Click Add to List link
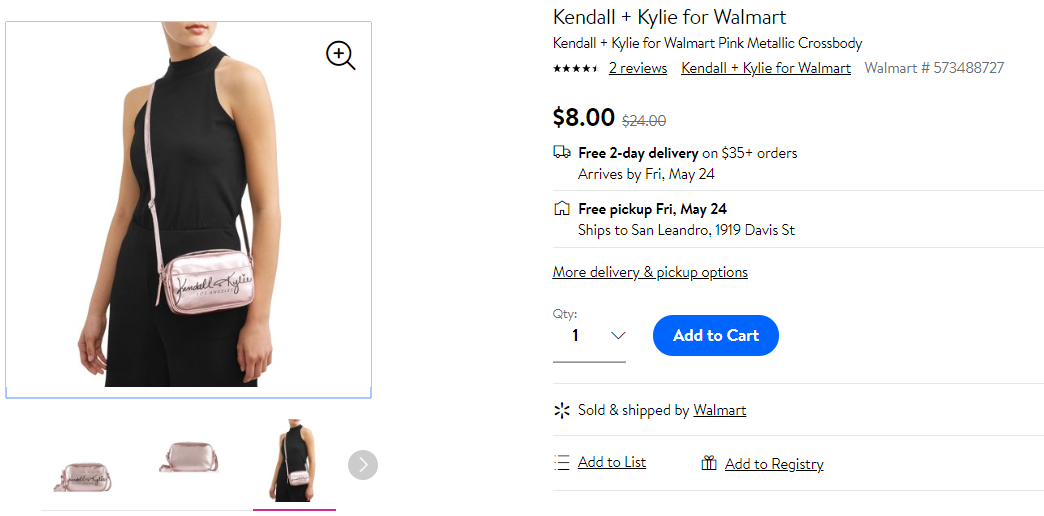The width and height of the screenshot is (1044, 516). pos(612,462)
